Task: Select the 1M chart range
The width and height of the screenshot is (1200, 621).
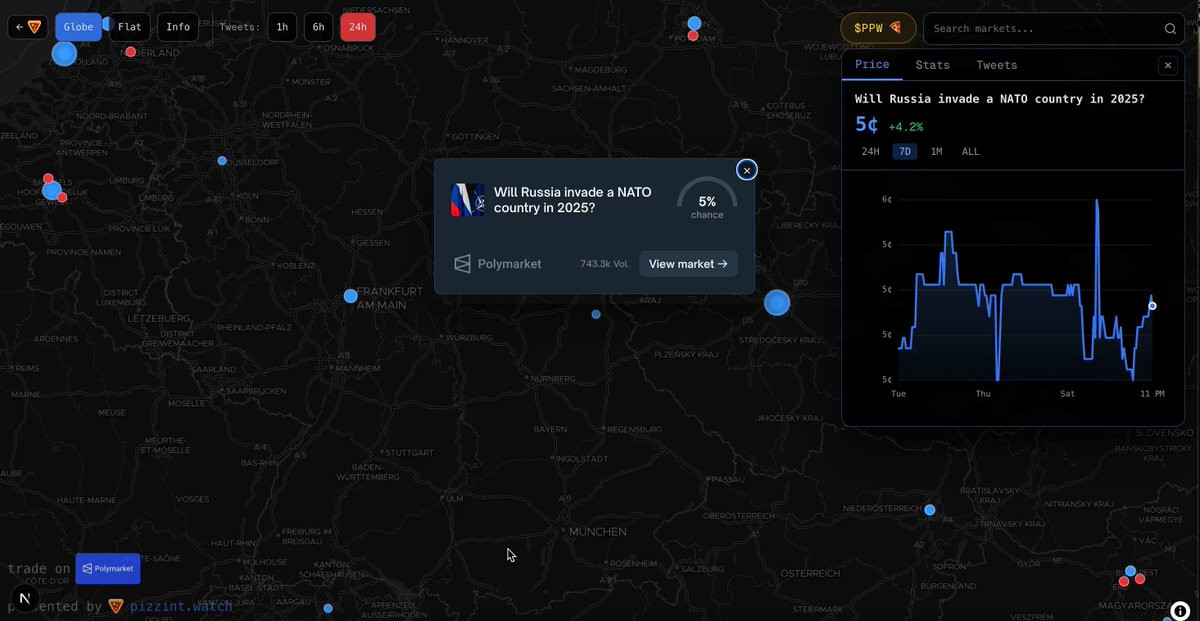Action: [936, 152]
